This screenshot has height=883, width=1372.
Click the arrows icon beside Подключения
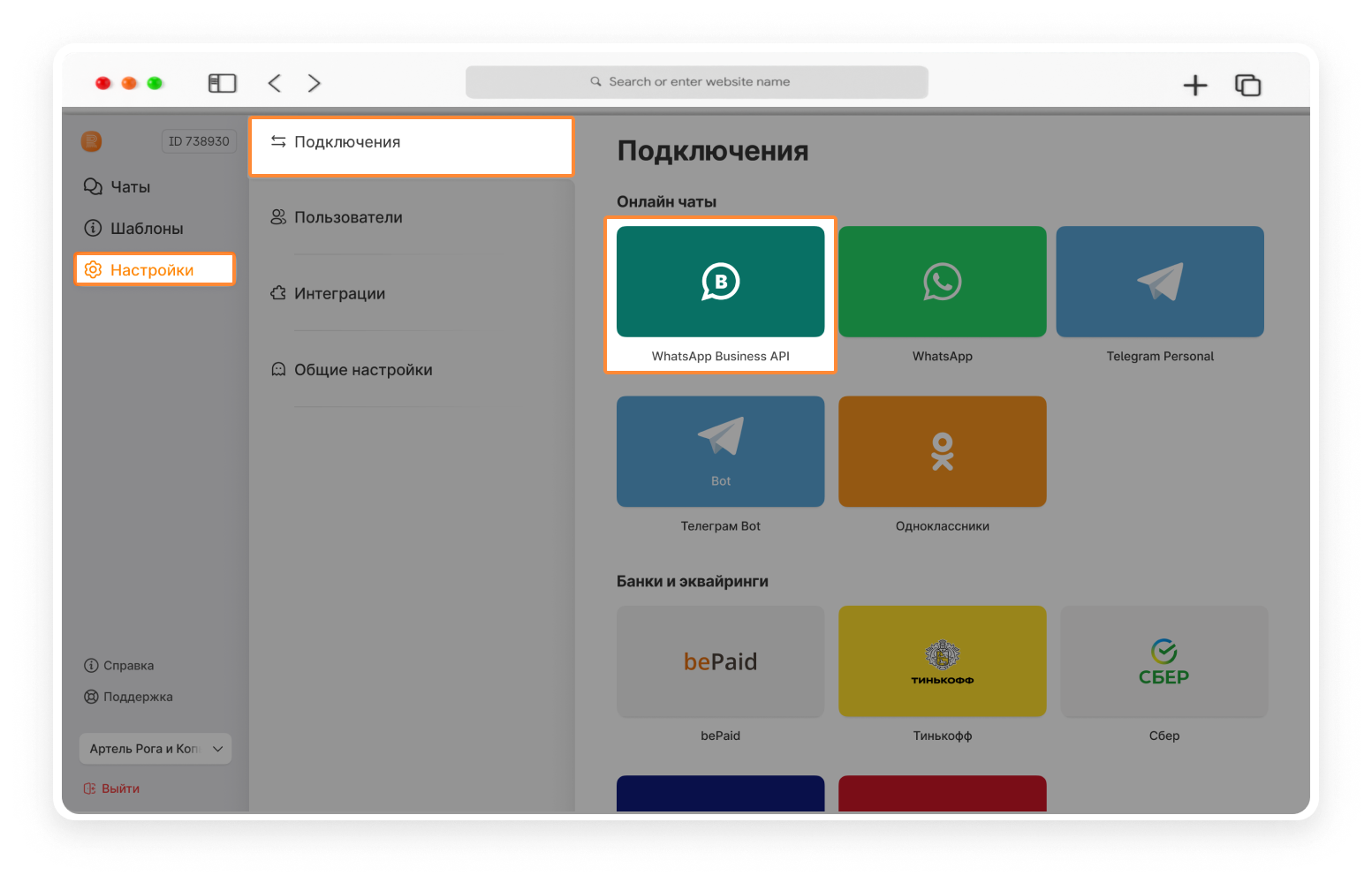(278, 141)
